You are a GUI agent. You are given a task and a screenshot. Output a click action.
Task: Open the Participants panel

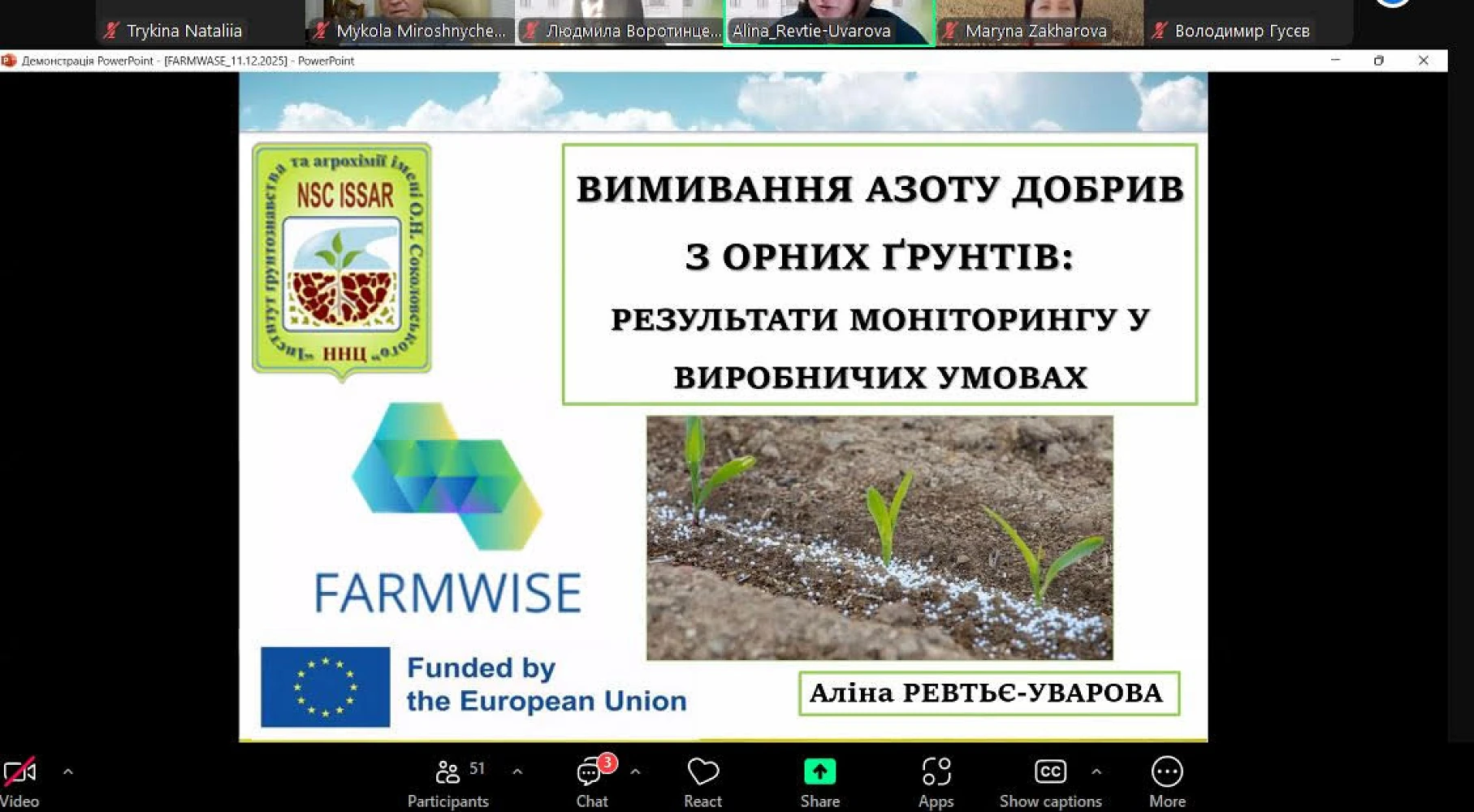pyautogui.click(x=447, y=782)
